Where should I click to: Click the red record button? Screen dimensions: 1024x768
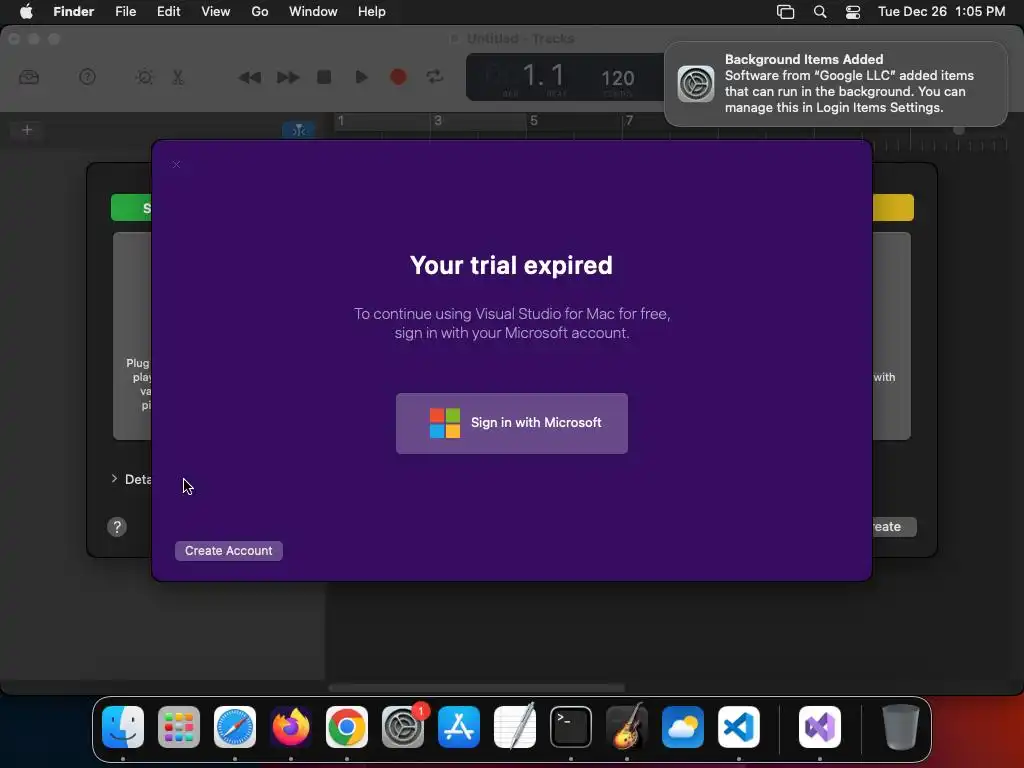(398, 77)
